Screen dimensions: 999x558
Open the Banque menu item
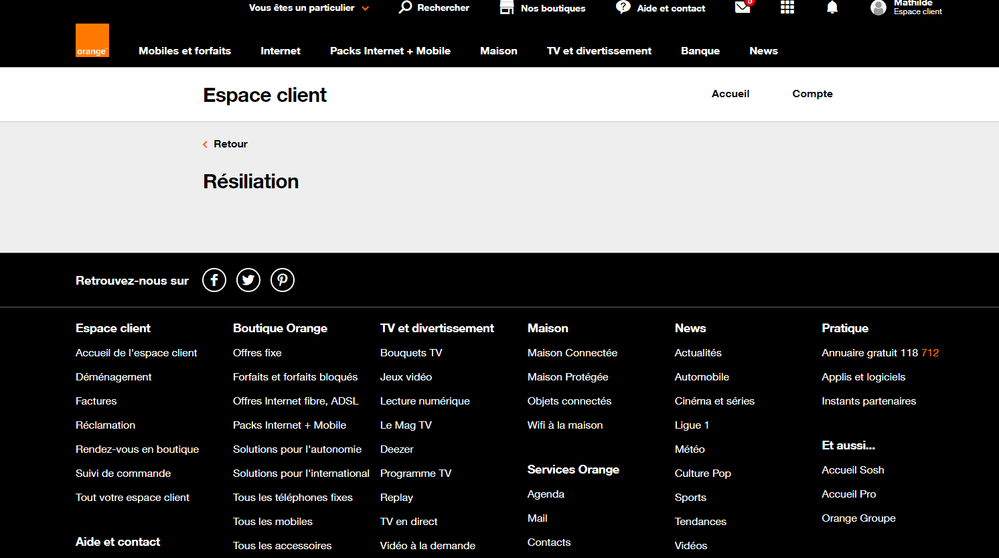tap(700, 51)
